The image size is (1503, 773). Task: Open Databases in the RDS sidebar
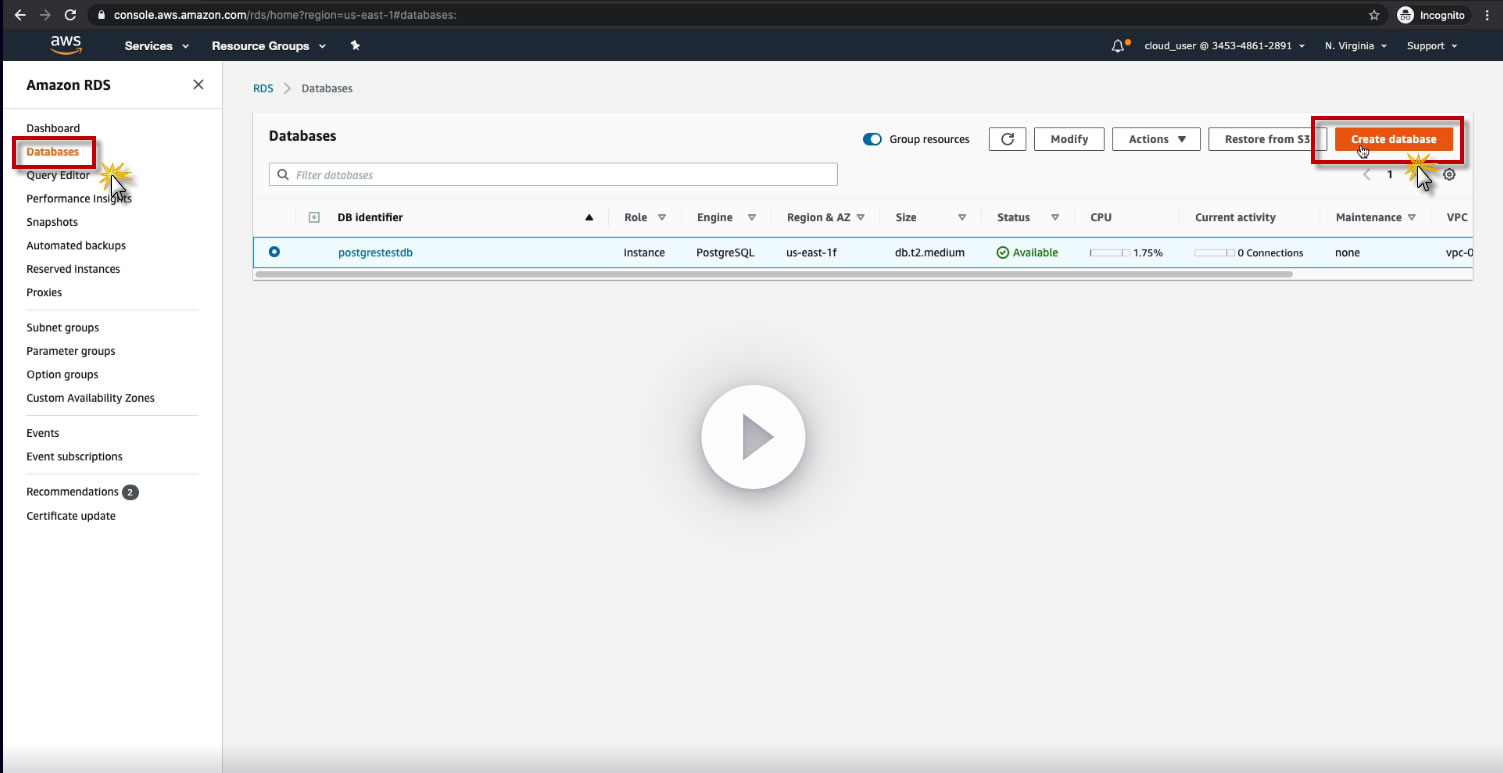point(53,152)
